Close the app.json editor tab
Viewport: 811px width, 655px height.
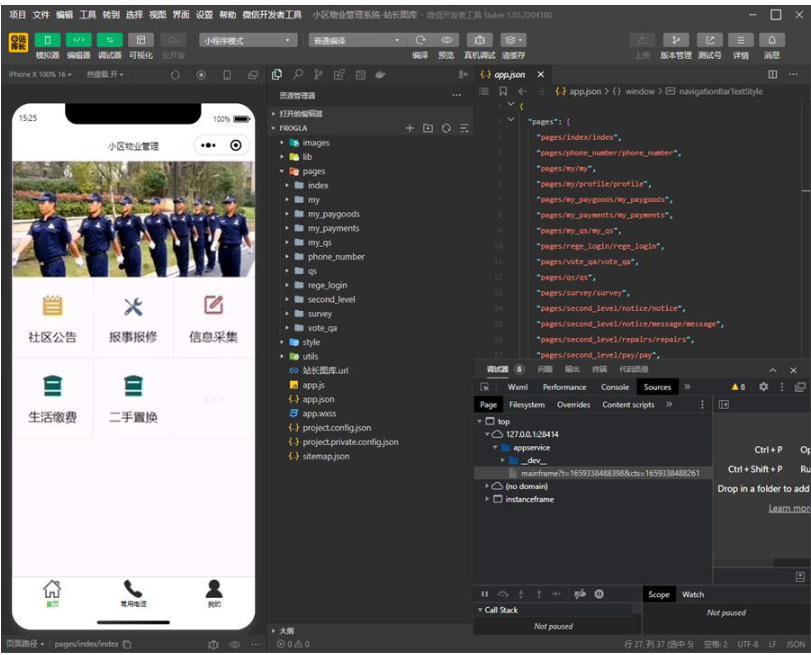[x=541, y=75]
